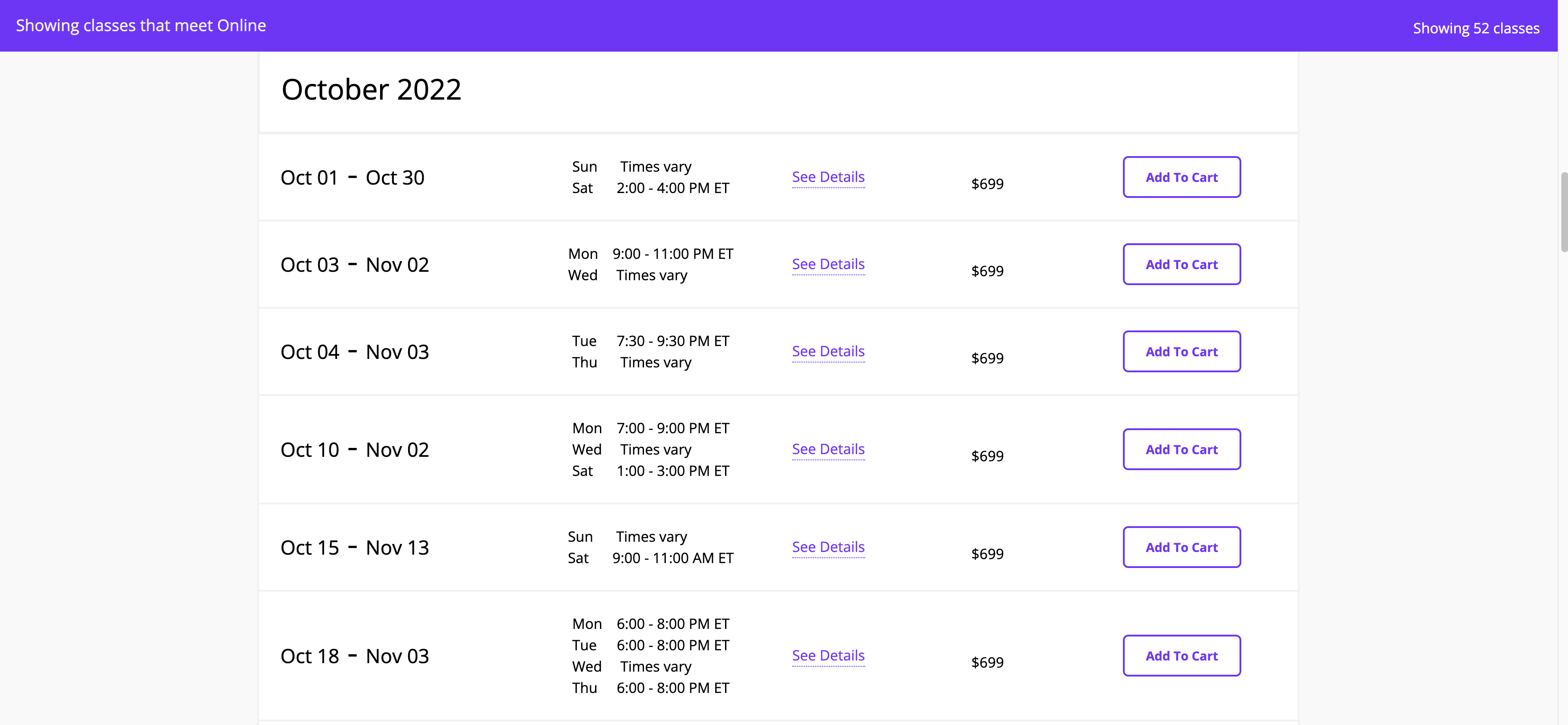Click the "Showing classes that meet Online" banner text

[x=141, y=25]
